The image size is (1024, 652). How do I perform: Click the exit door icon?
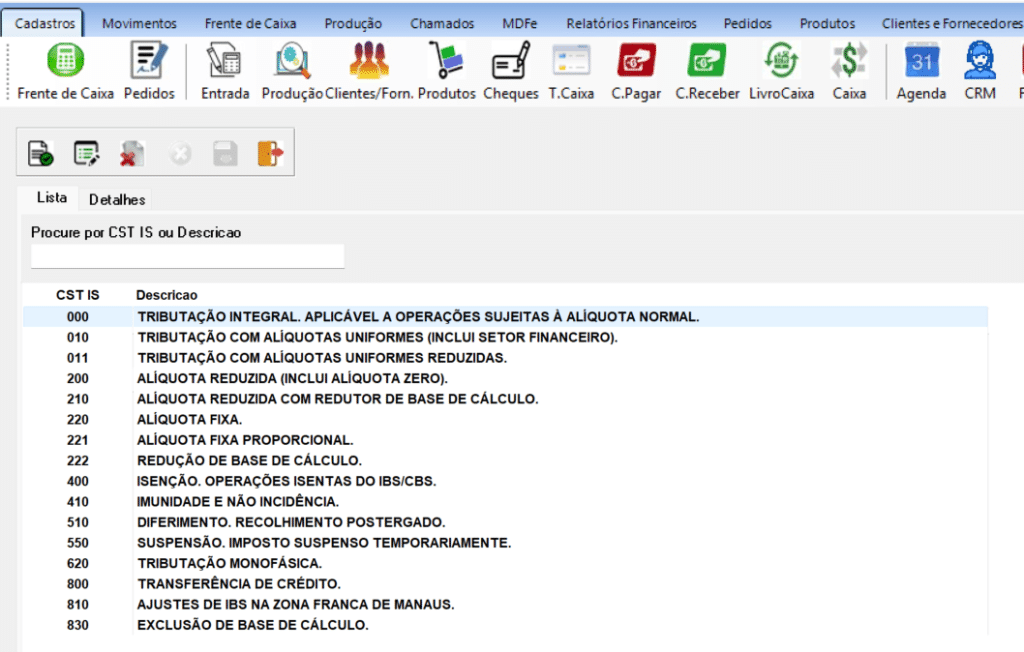pyautogui.click(x=270, y=153)
